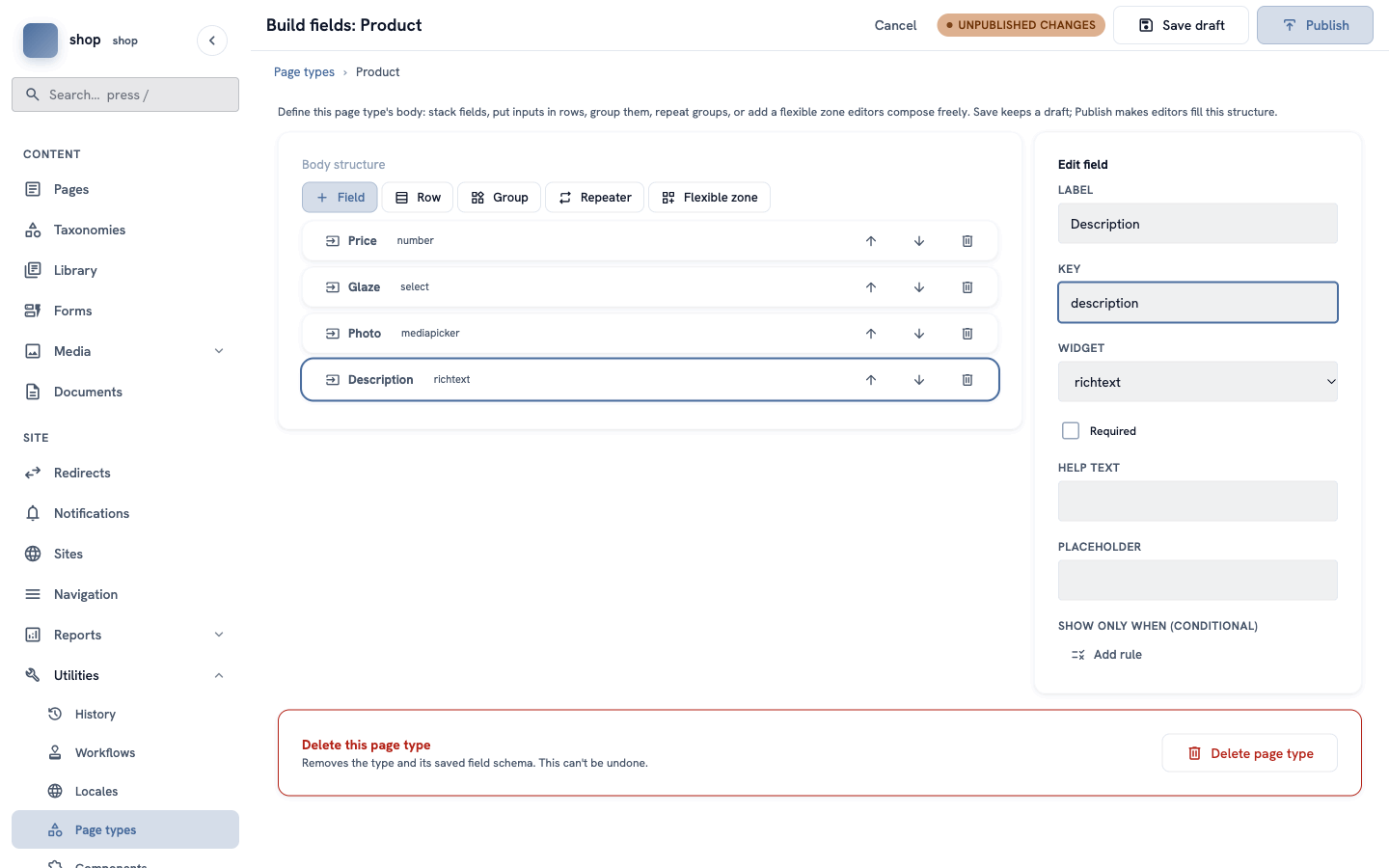Go to Library in the sidebar
This screenshot has height=868, width=1389.
click(x=125, y=270)
